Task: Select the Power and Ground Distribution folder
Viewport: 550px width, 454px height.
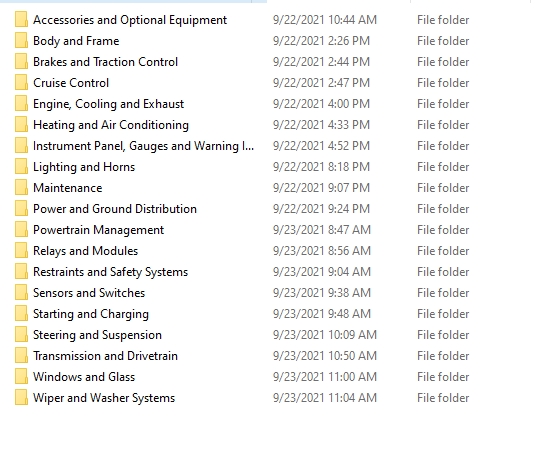Action: (x=115, y=209)
